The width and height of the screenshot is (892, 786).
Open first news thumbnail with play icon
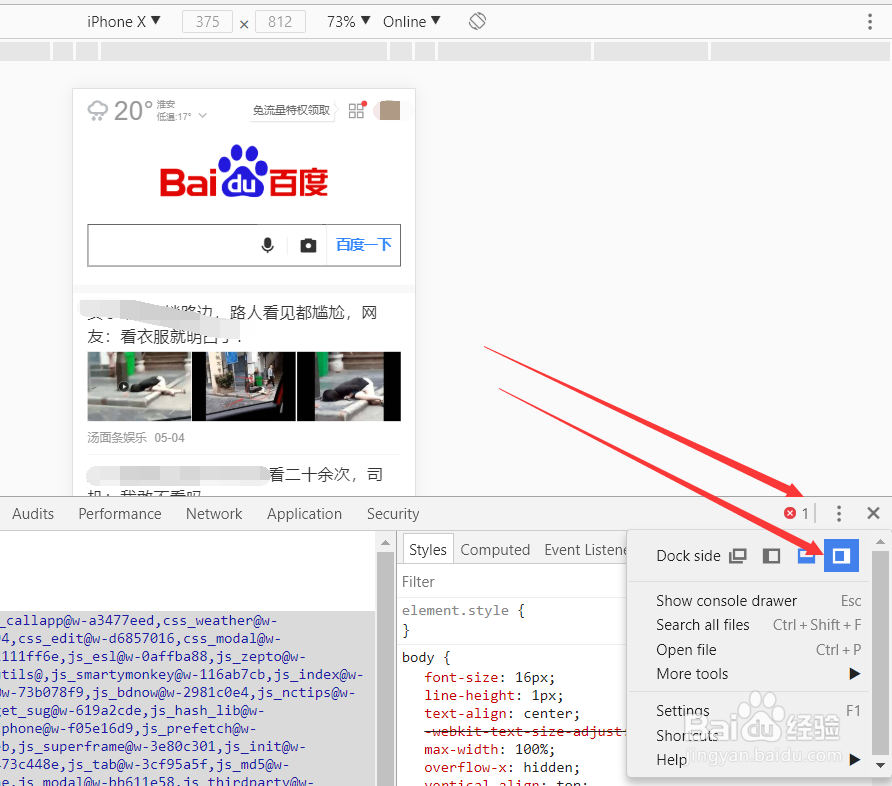point(139,386)
